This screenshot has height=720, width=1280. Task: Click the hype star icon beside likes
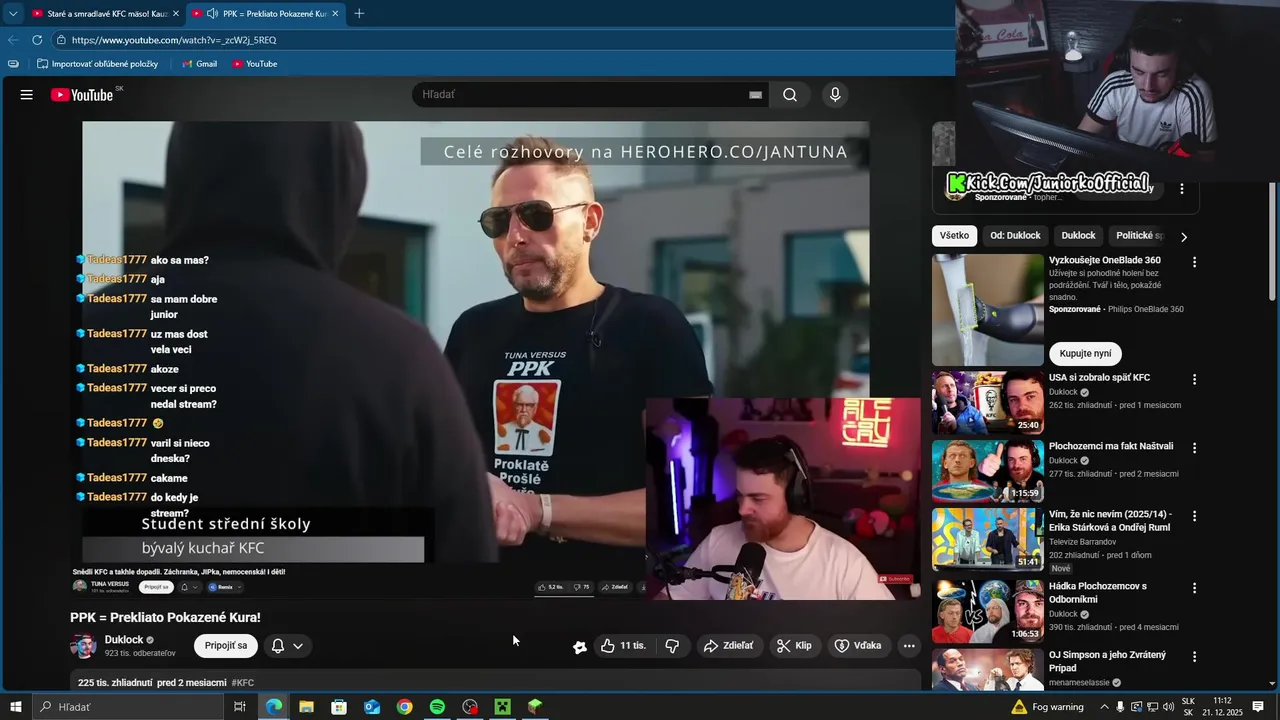(x=579, y=647)
